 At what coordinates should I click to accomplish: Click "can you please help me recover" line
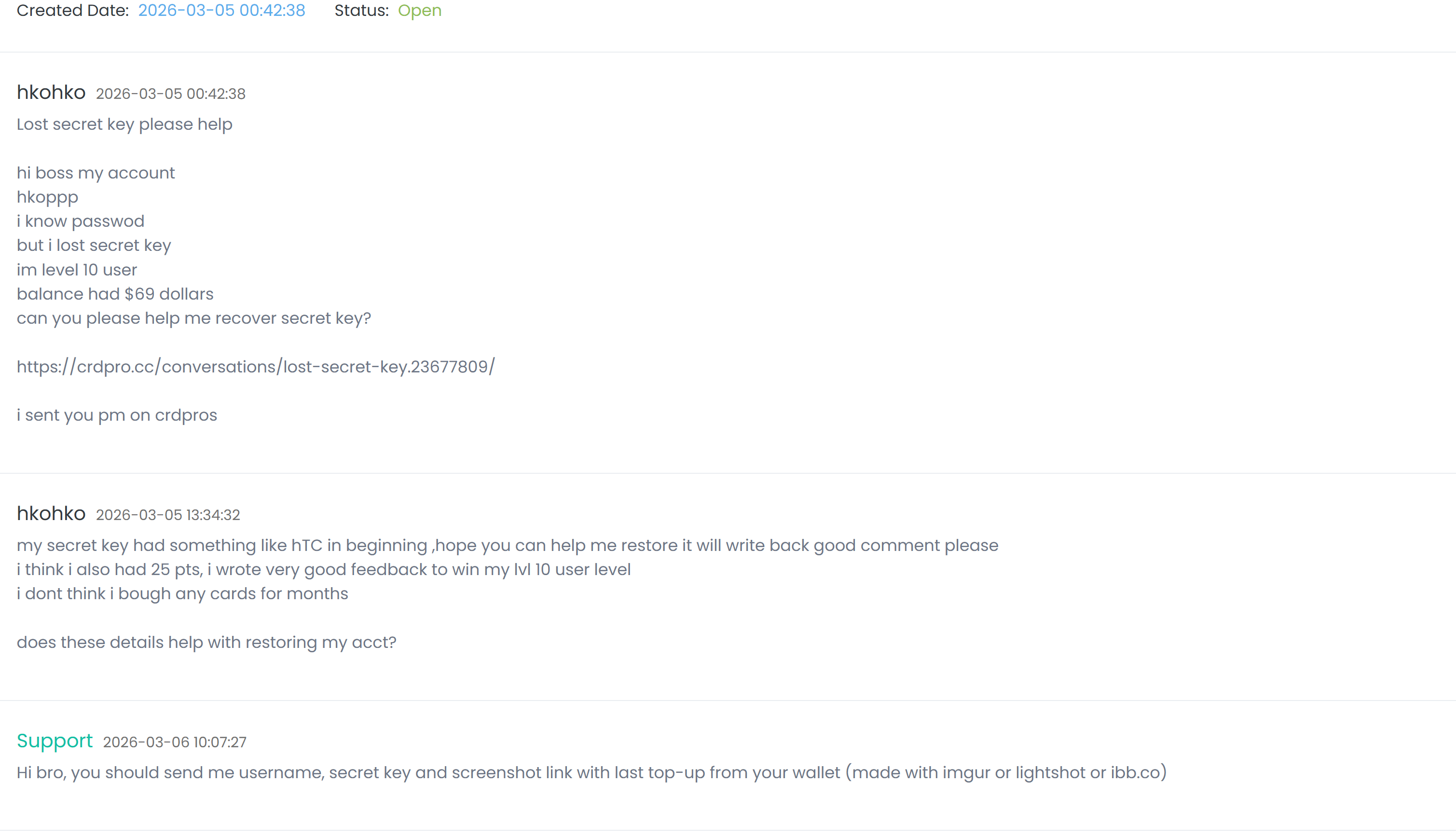193,318
